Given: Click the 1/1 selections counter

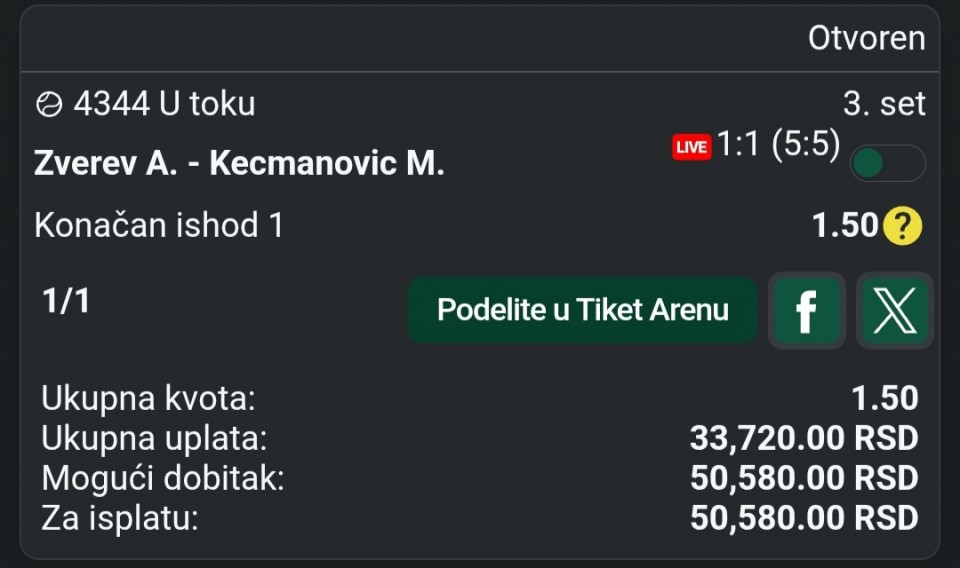Looking at the screenshot, I should point(66,301).
